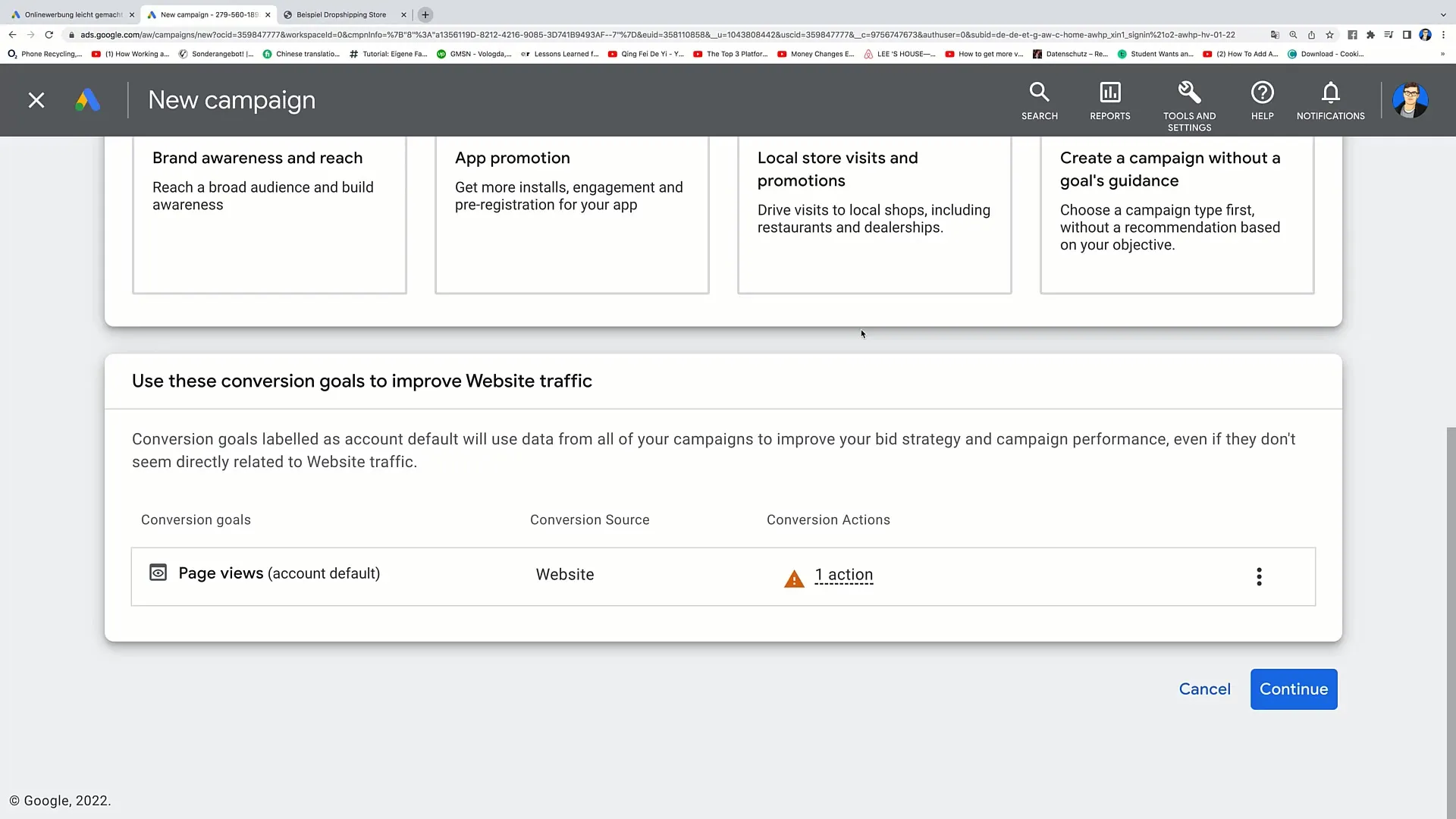Click the Google Ads logo icon

[x=87, y=99]
